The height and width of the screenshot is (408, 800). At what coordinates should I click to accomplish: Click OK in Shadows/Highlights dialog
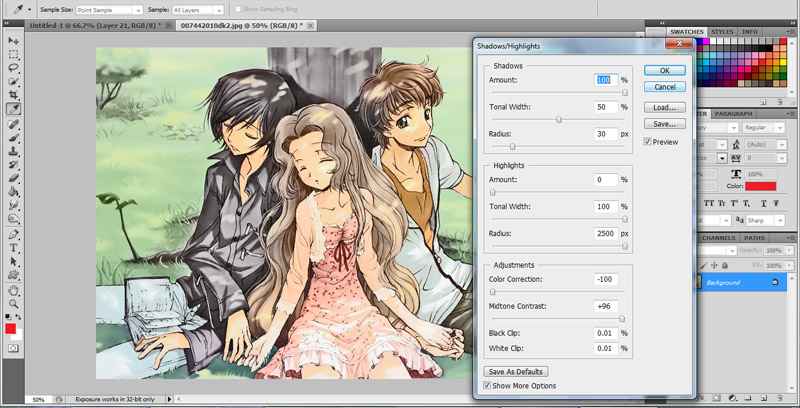pos(664,70)
